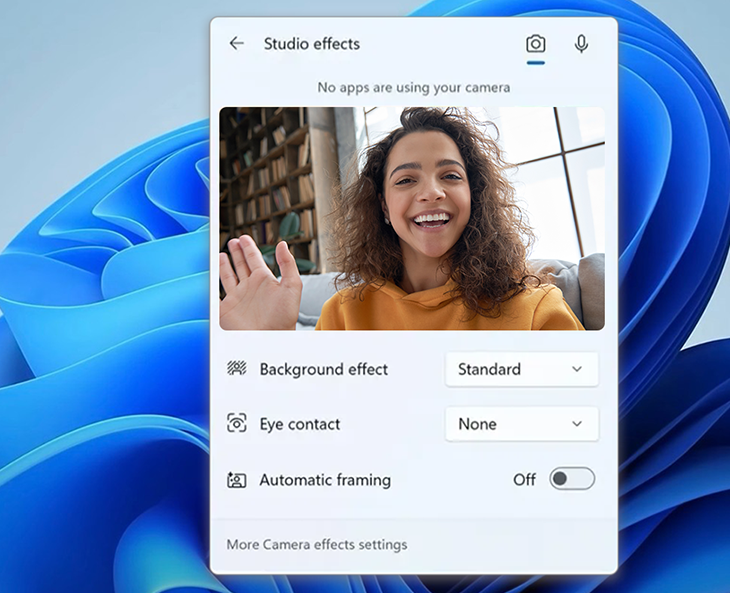The image size is (730, 593).
Task: Switch to the camera tab icon
Action: tap(536, 44)
